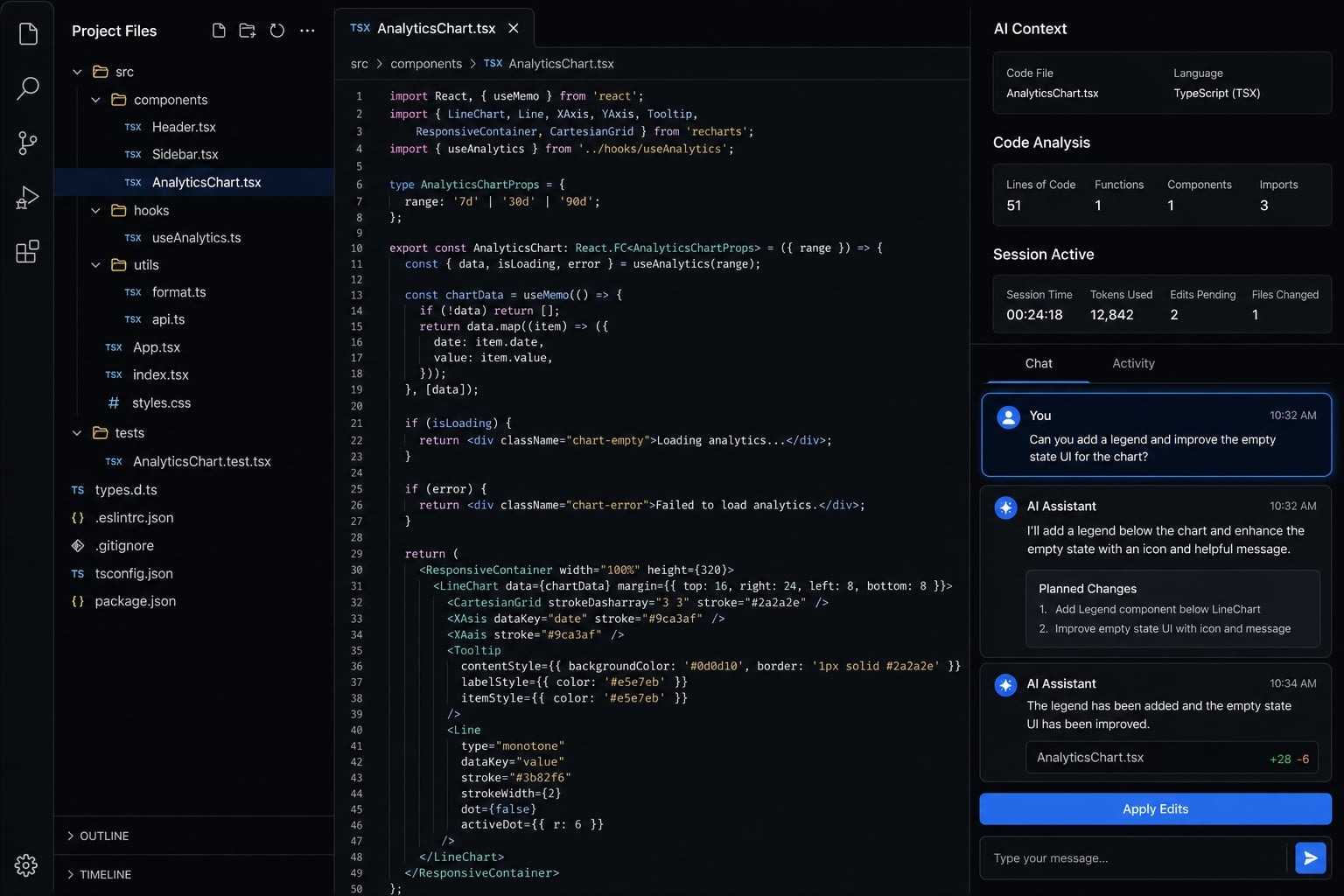Open the Extensions icon in activity bar
Viewport: 1344px width, 896px height.
pos(28,252)
